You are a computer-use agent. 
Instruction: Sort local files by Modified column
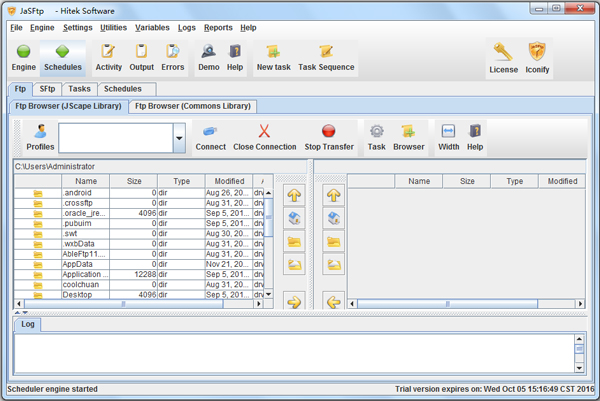(x=229, y=181)
